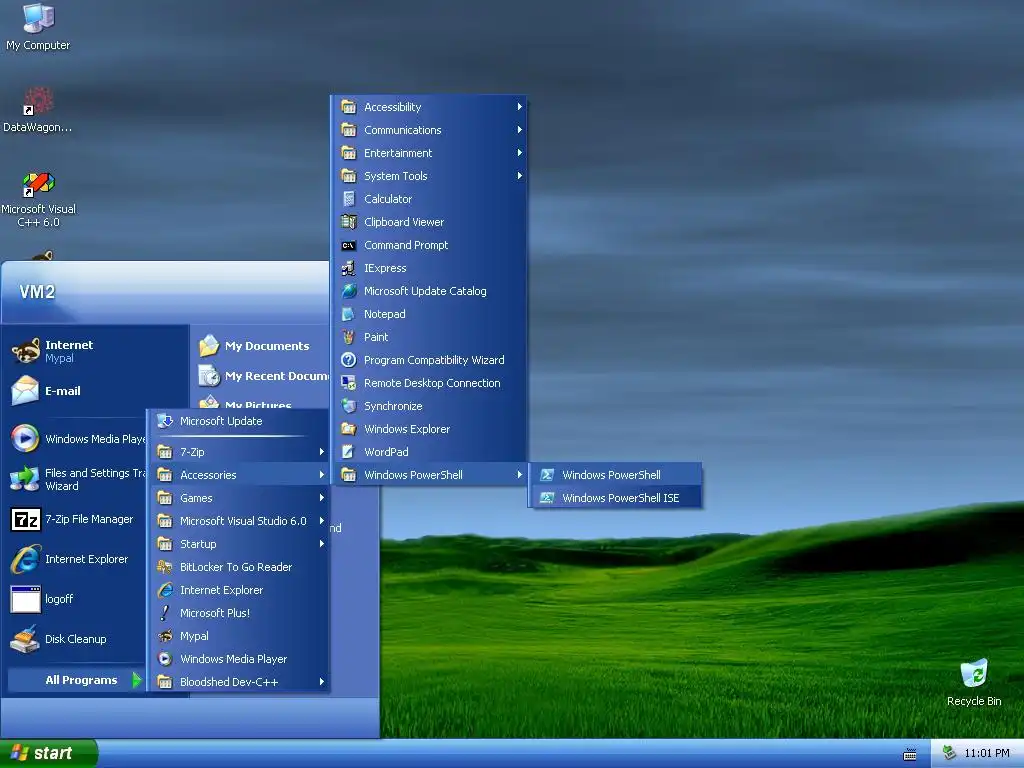Click the 7-Zip File Manager icon

click(26, 519)
